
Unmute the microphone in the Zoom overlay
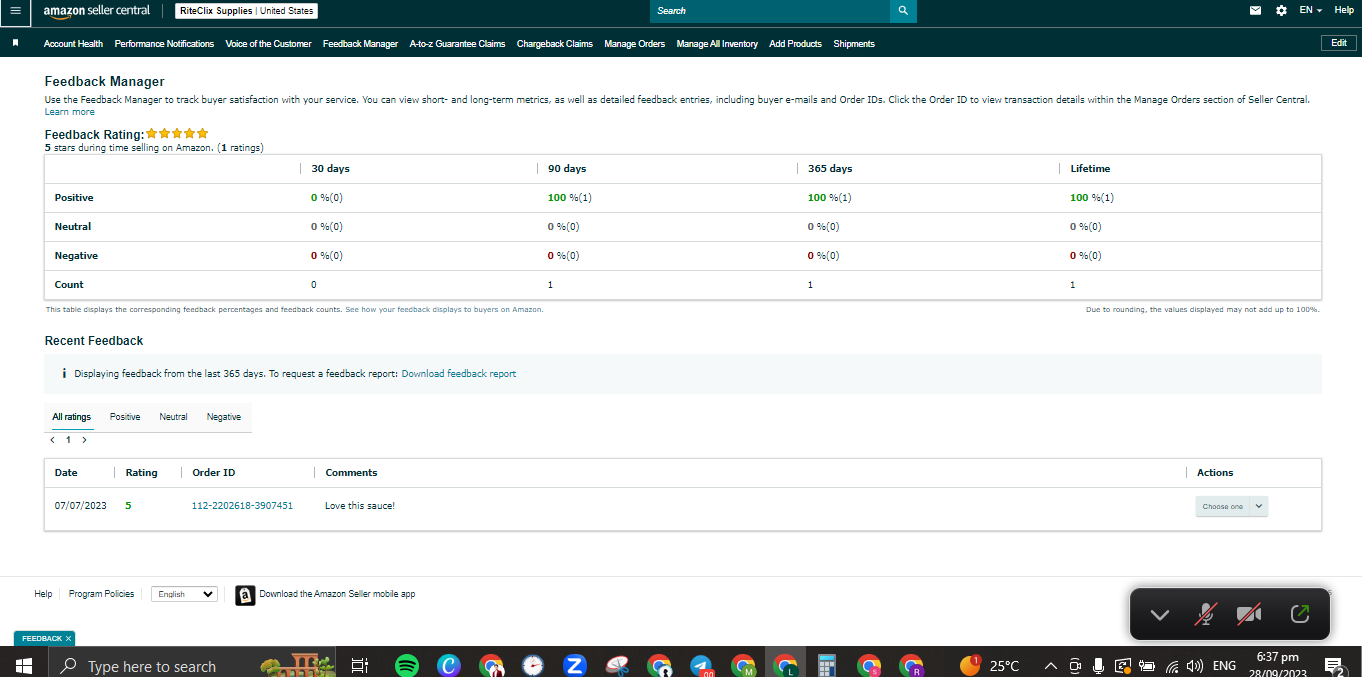1206,614
